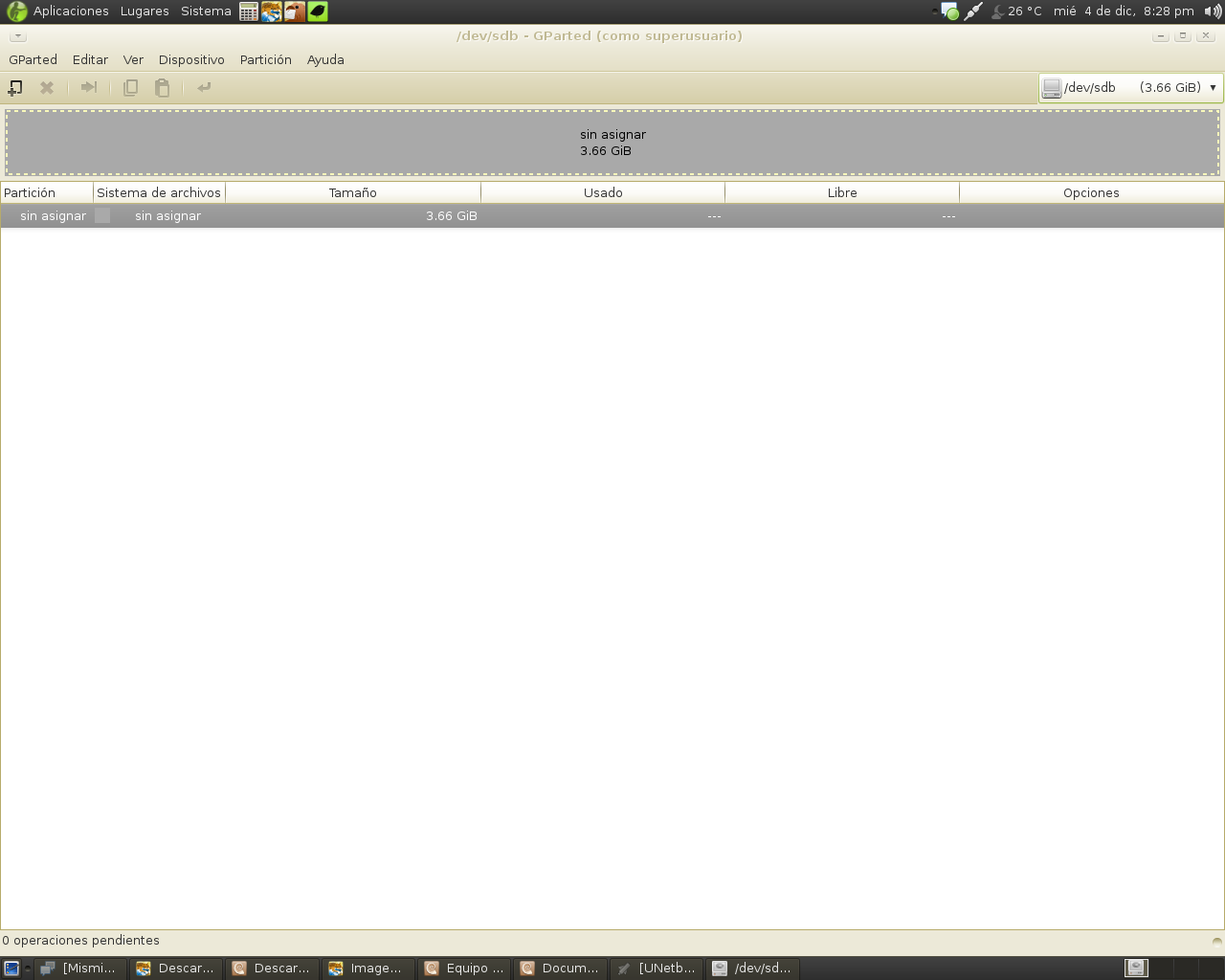This screenshot has width=1225, height=980.
Task: Click the new partition toolbar icon
Action: (15, 87)
